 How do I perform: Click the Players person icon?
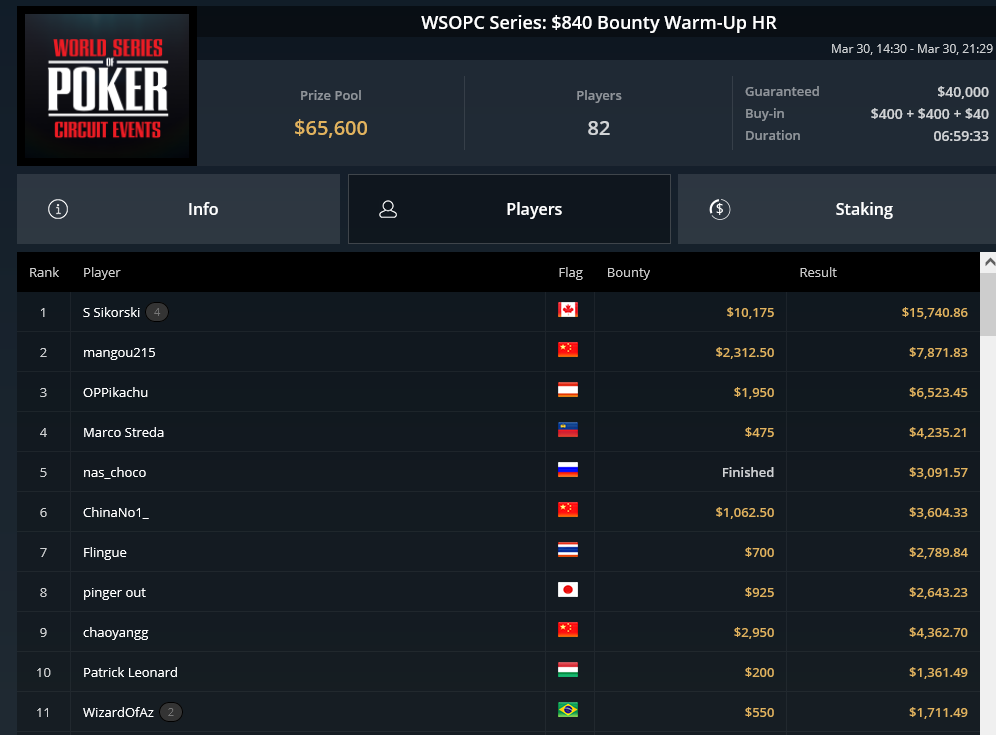388,209
